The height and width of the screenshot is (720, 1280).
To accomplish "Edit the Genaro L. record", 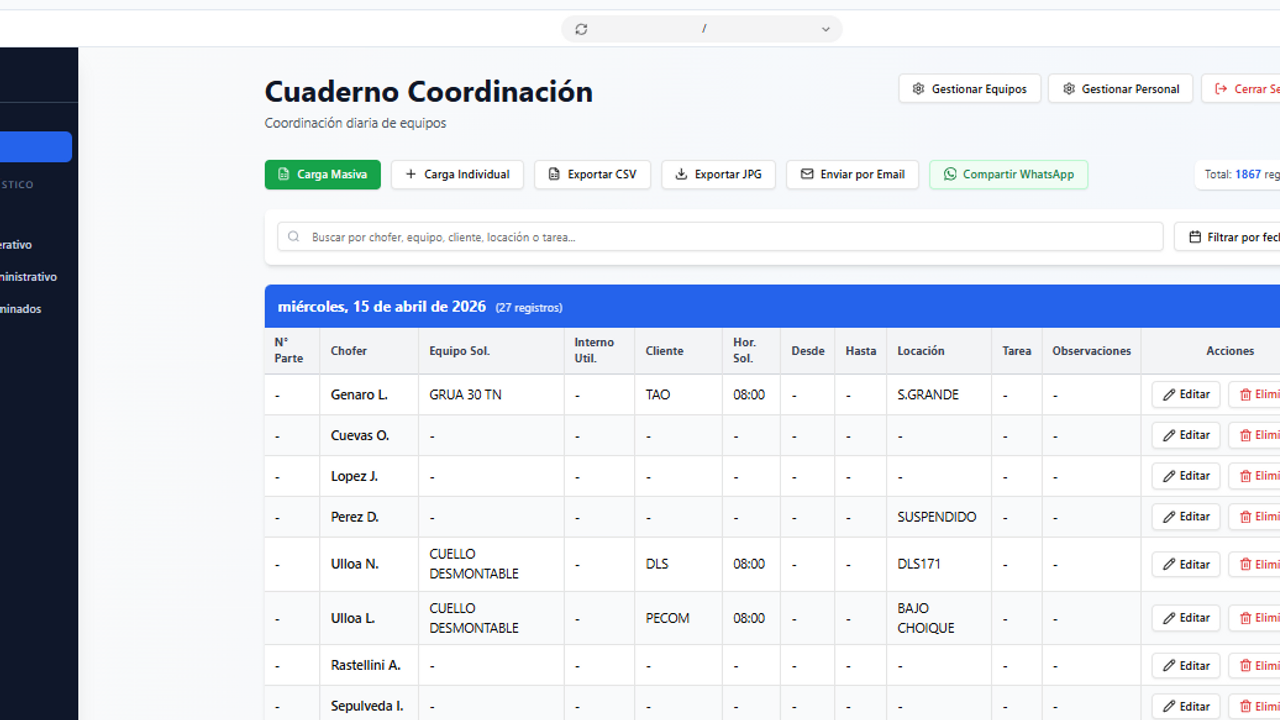I will tap(1186, 394).
